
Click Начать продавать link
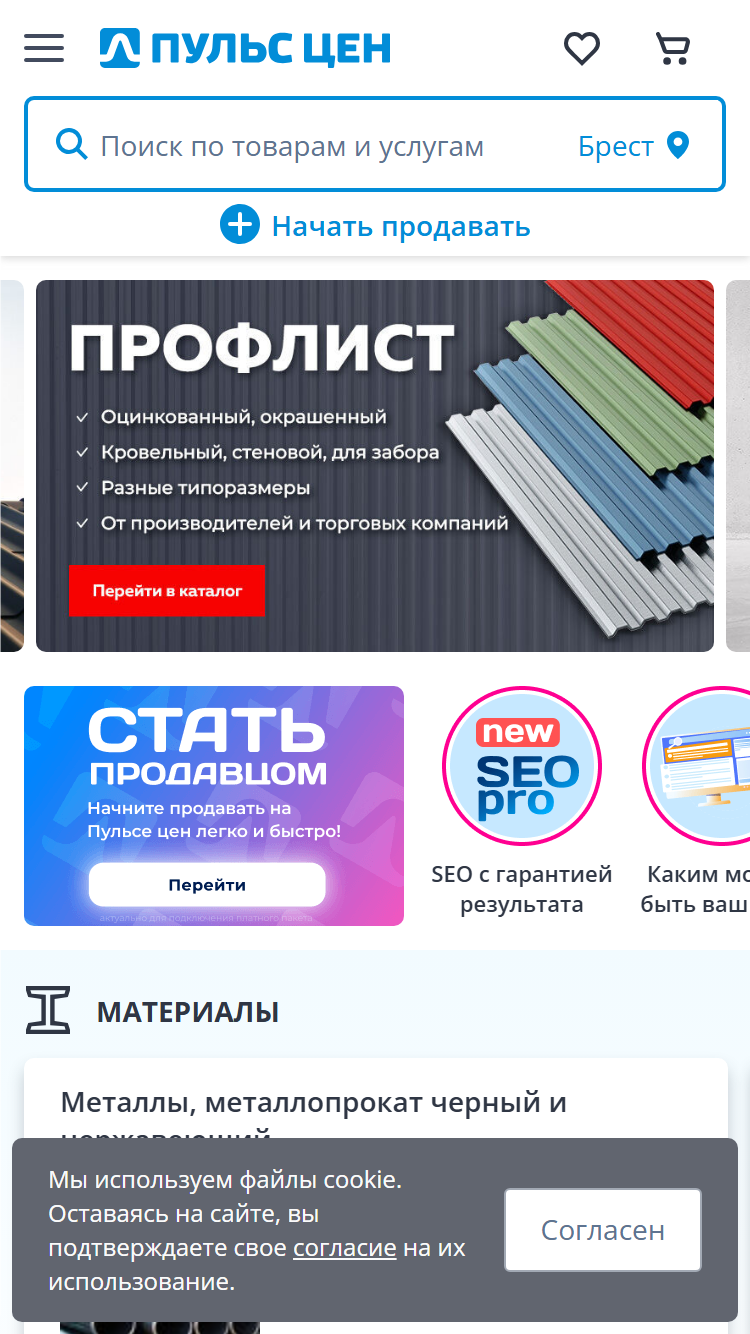(x=400, y=226)
